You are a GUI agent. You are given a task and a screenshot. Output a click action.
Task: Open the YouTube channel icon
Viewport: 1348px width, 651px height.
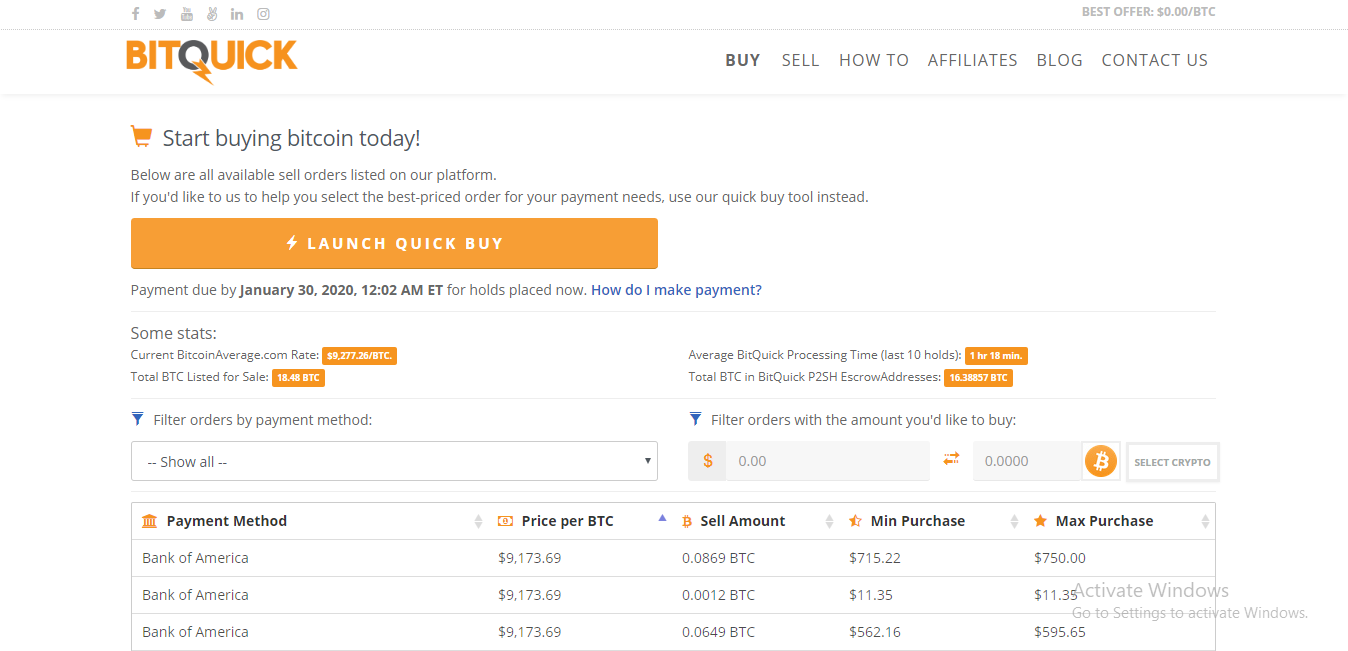(x=187, y=14)
